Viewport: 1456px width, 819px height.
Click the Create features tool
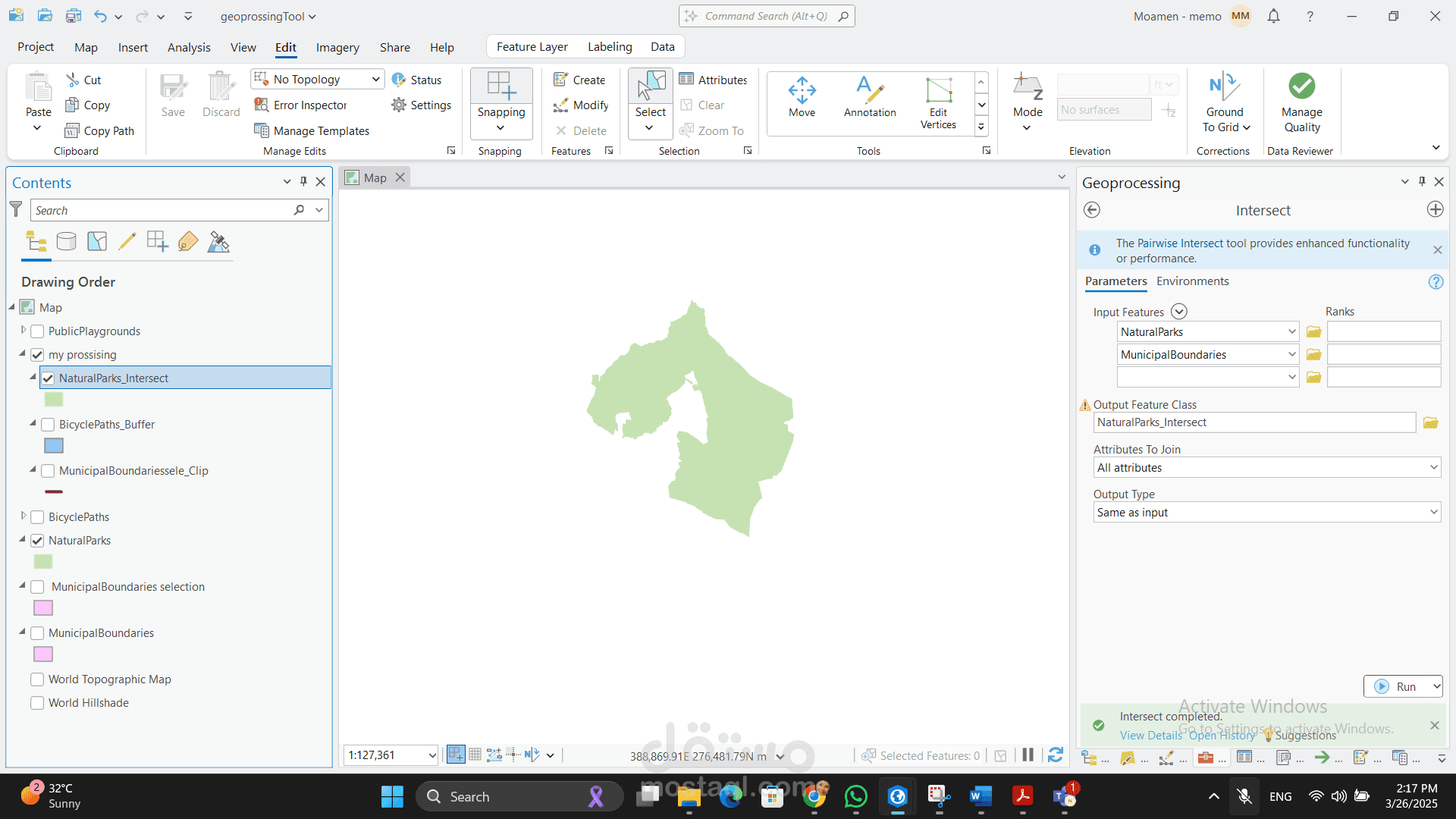coord(579,80)
